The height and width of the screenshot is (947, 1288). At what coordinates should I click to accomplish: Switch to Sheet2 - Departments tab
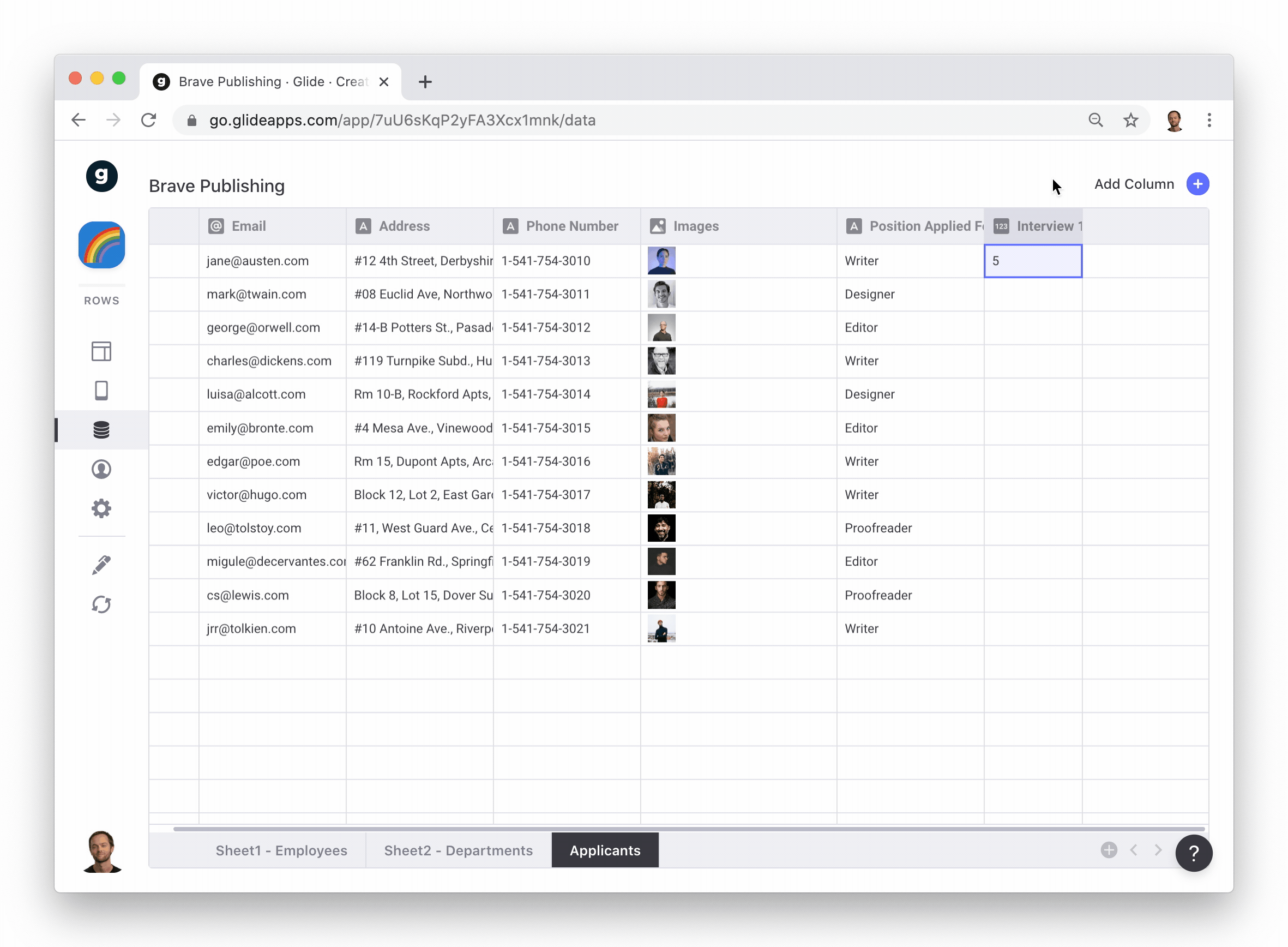(x=459, y=850)
